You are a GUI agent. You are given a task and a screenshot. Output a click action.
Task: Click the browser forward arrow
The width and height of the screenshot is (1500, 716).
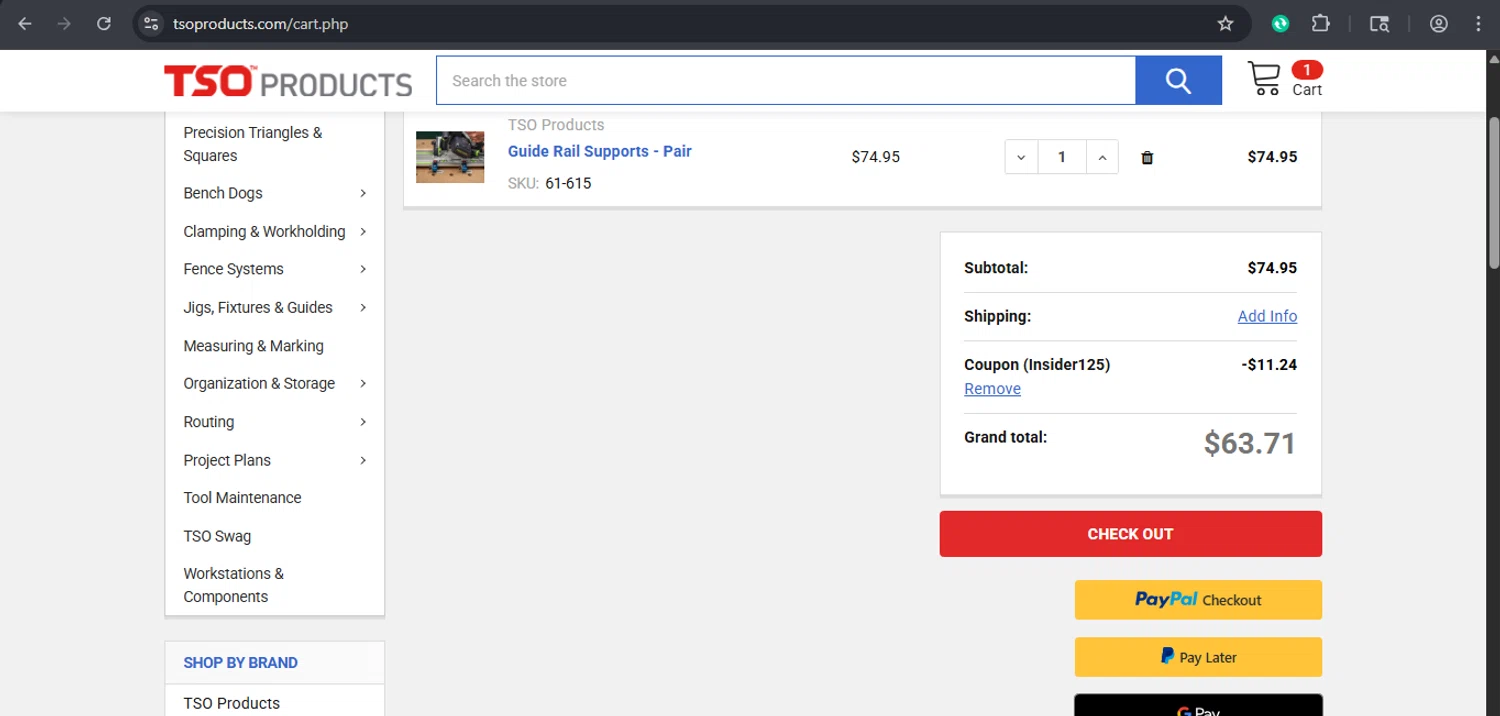tap(64, 24)
